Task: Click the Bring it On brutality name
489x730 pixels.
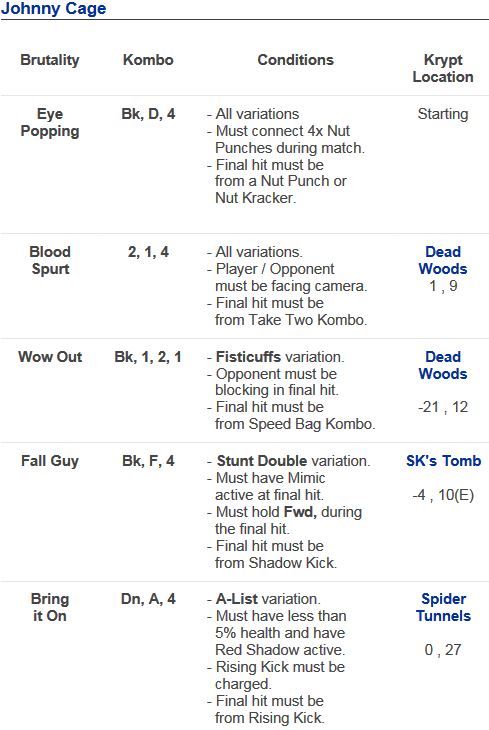Action: [50, 607]
